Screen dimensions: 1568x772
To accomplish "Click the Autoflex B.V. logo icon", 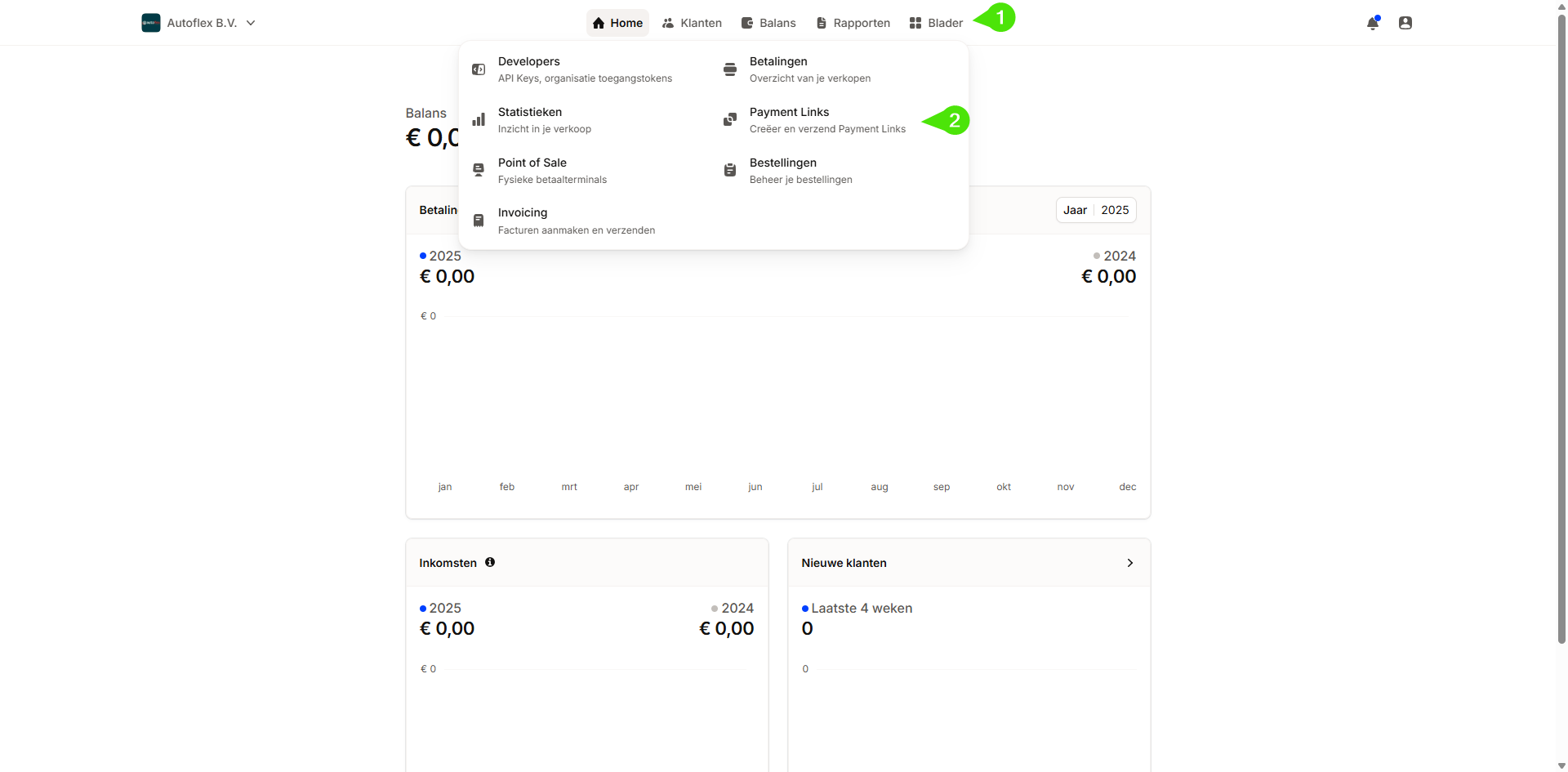I will click(x=151, y=23).
